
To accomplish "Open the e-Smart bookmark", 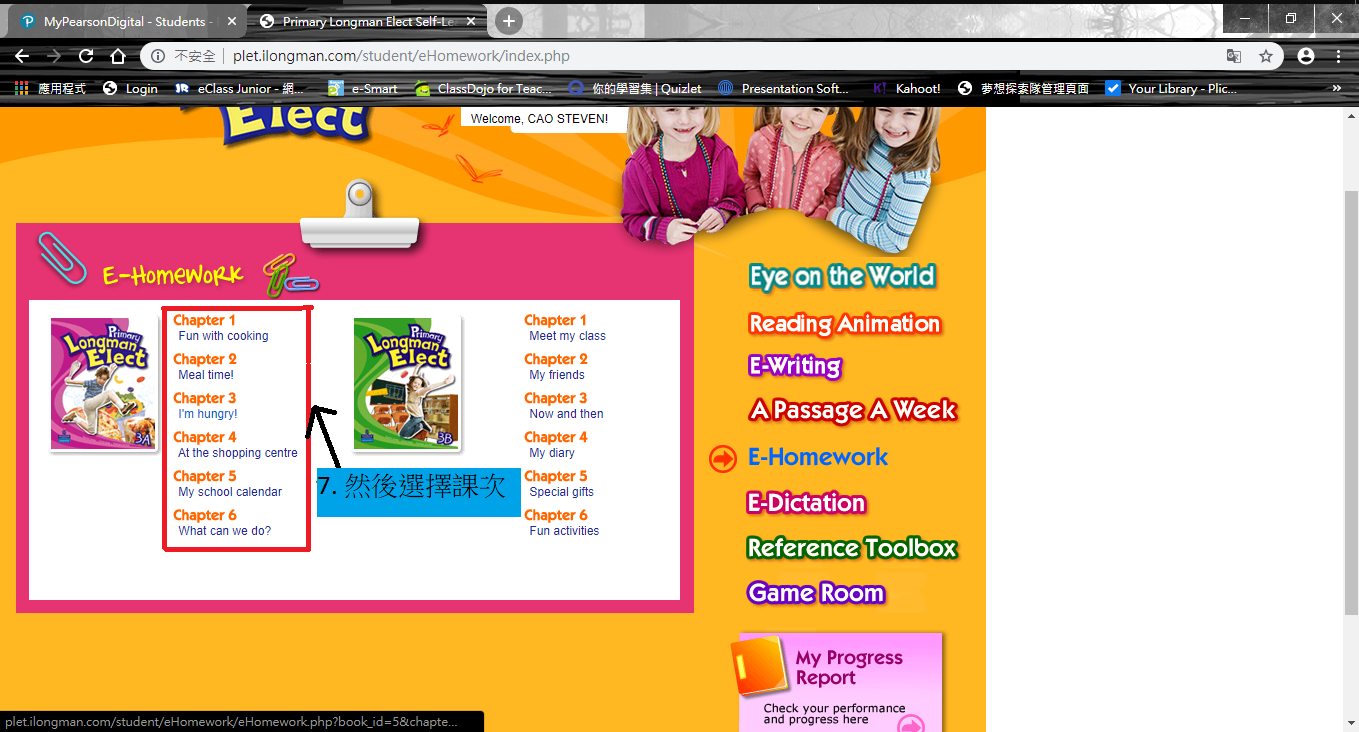I will click(363, 88).
